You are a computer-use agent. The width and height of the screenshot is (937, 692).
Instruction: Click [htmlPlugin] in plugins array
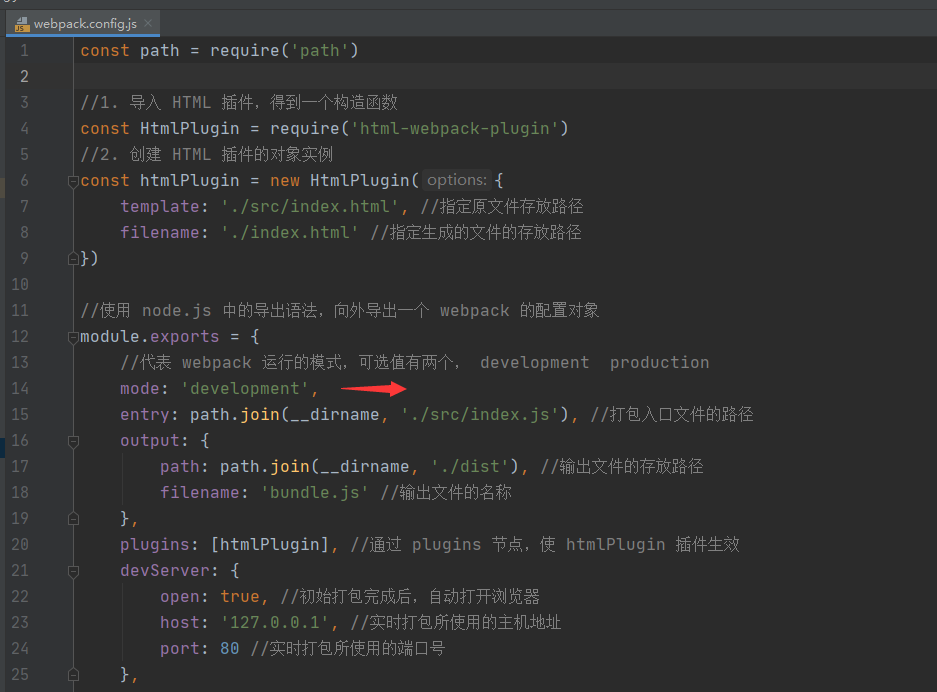point(270,544)
